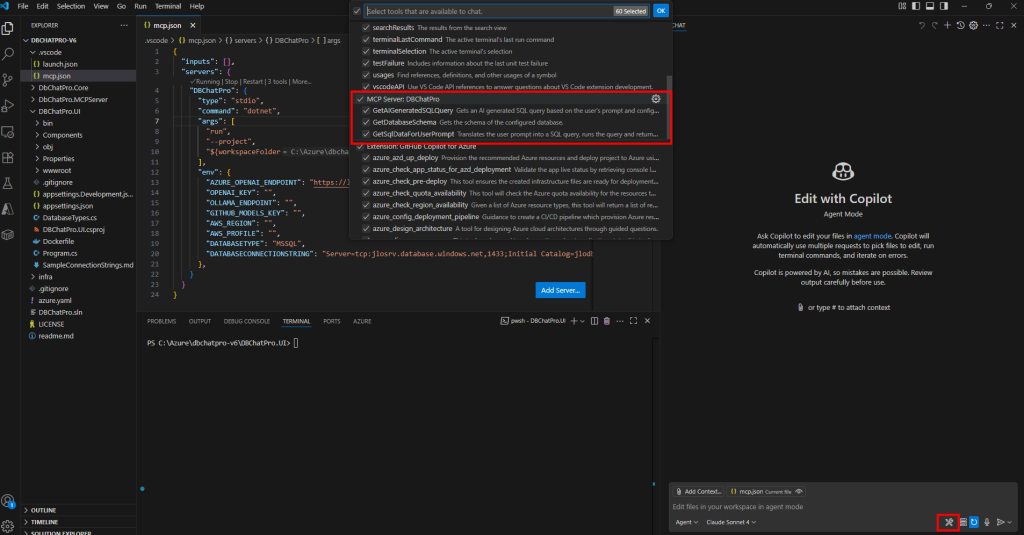This screenshot has width=1024, height=535.
Task: Click the send chat message icon
Action: click(x=1000, y=522)
